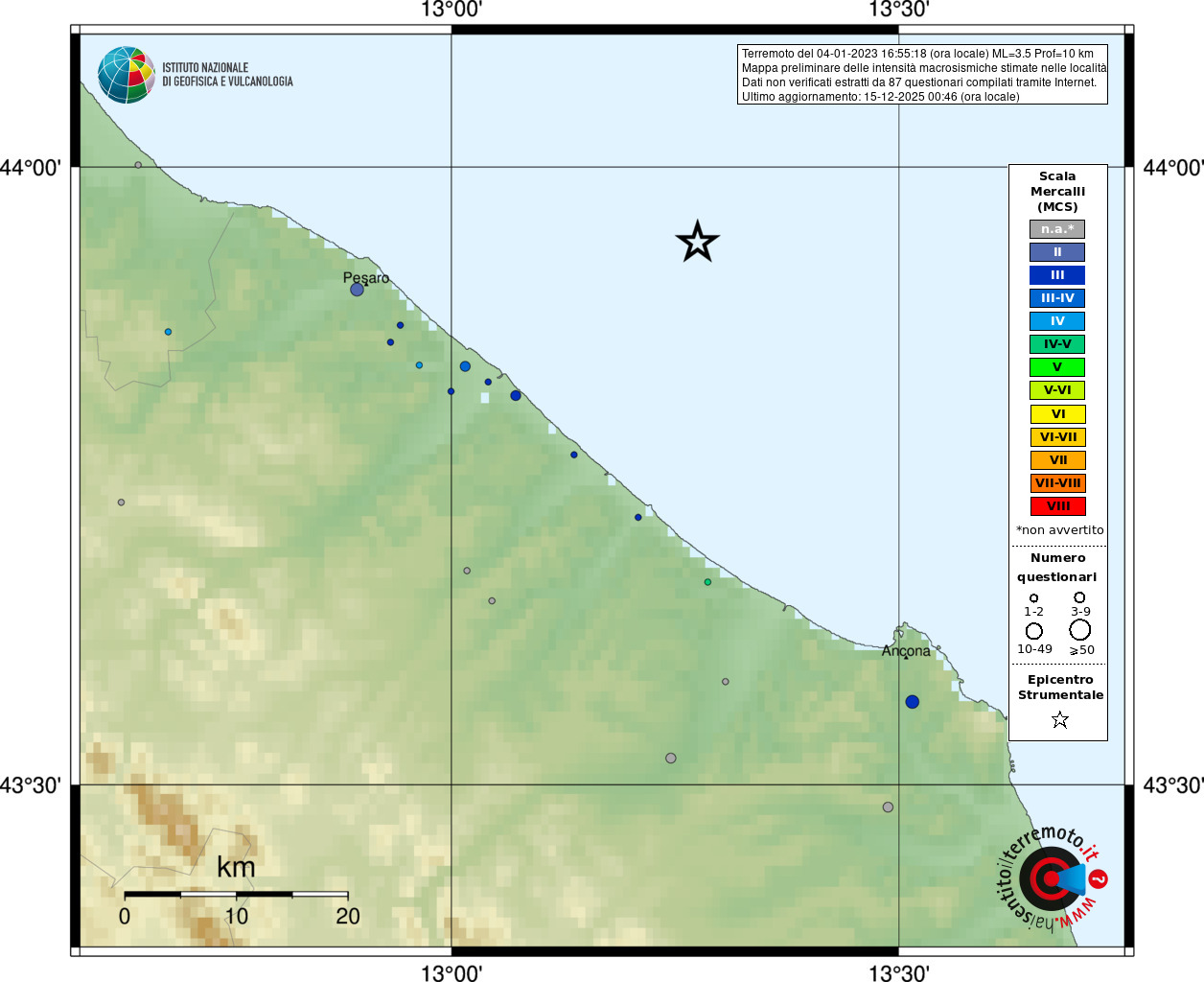Image resolution: width=1204 pixels, height=982 pixels.
Task: Click the III intensity legend swatch
Action: pos(1057,275)
